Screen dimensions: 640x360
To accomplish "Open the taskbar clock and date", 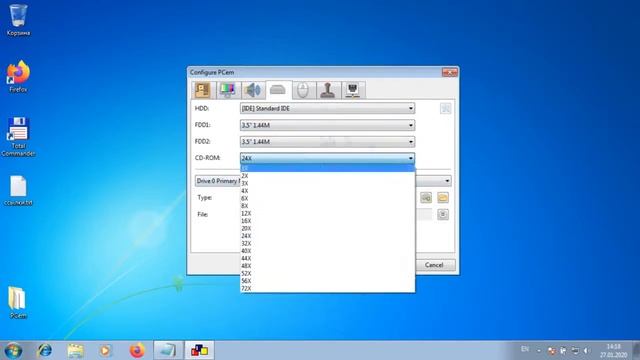I will click(x=613, y=351).
